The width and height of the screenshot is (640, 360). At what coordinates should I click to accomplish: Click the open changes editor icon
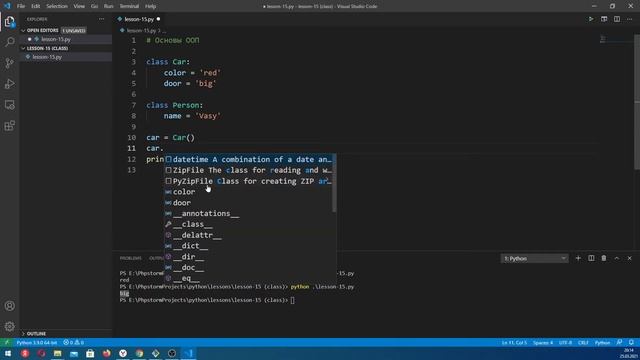[604, 19]
